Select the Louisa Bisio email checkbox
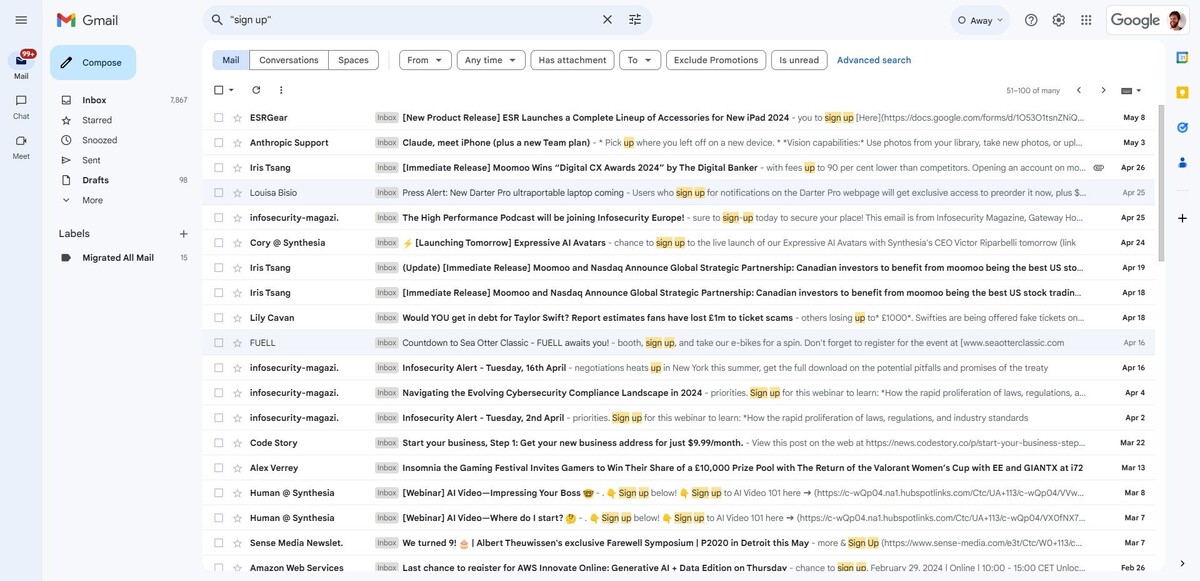This screenshot has height=581, width=1200. [x=219, y=193]
